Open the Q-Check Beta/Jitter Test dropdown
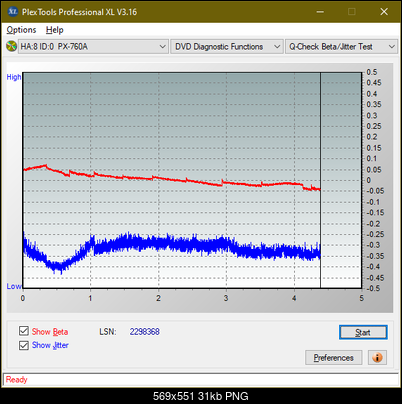402x404 pixels. [341, 47]
